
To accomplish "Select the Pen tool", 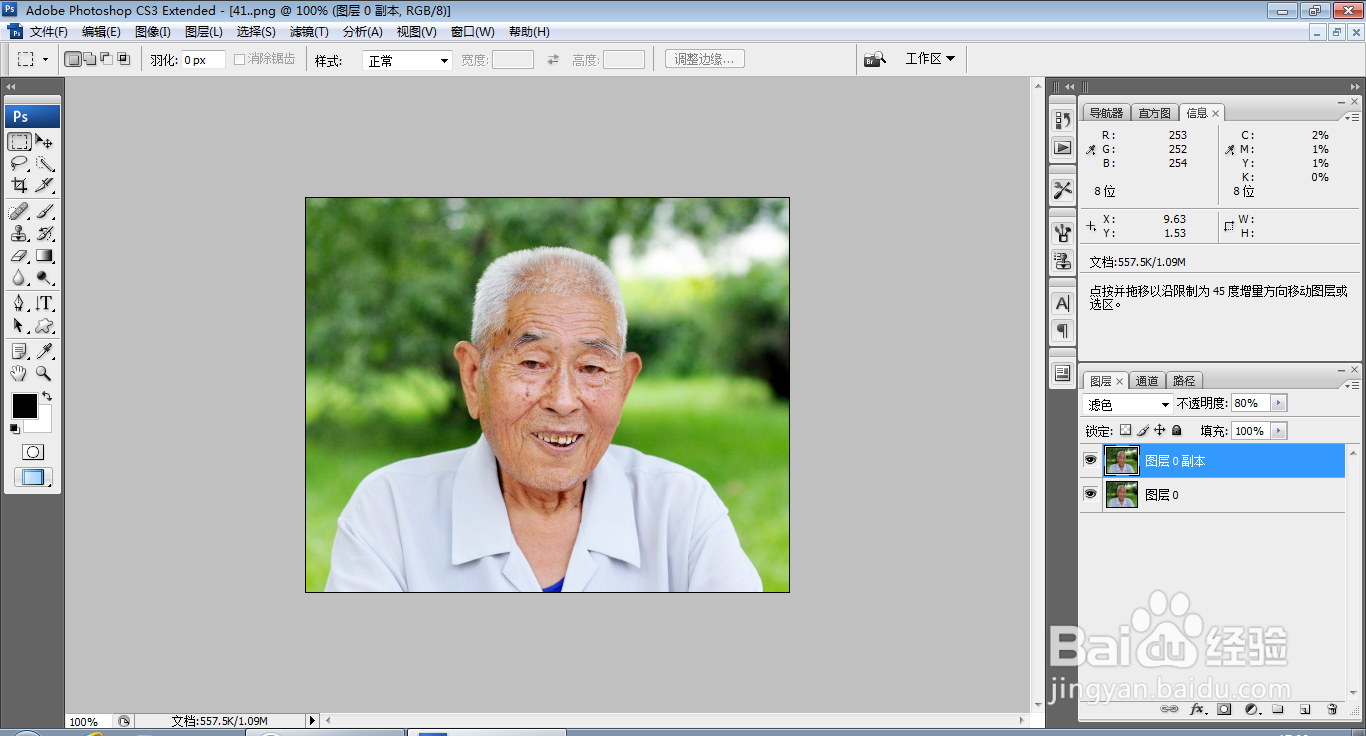I will [x=20, y=304].
